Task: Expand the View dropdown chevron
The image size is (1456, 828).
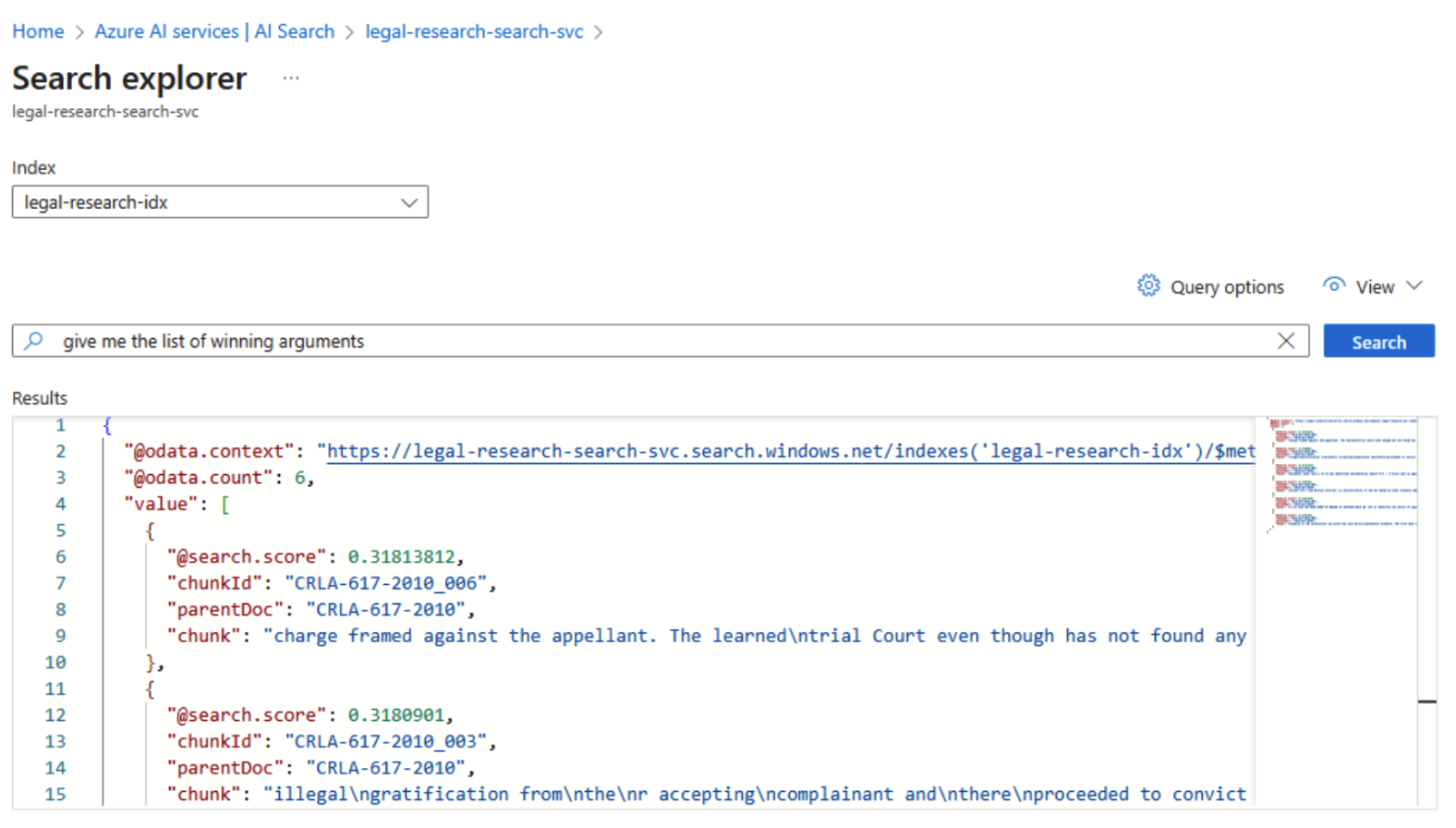Action: click(1414, 286)
